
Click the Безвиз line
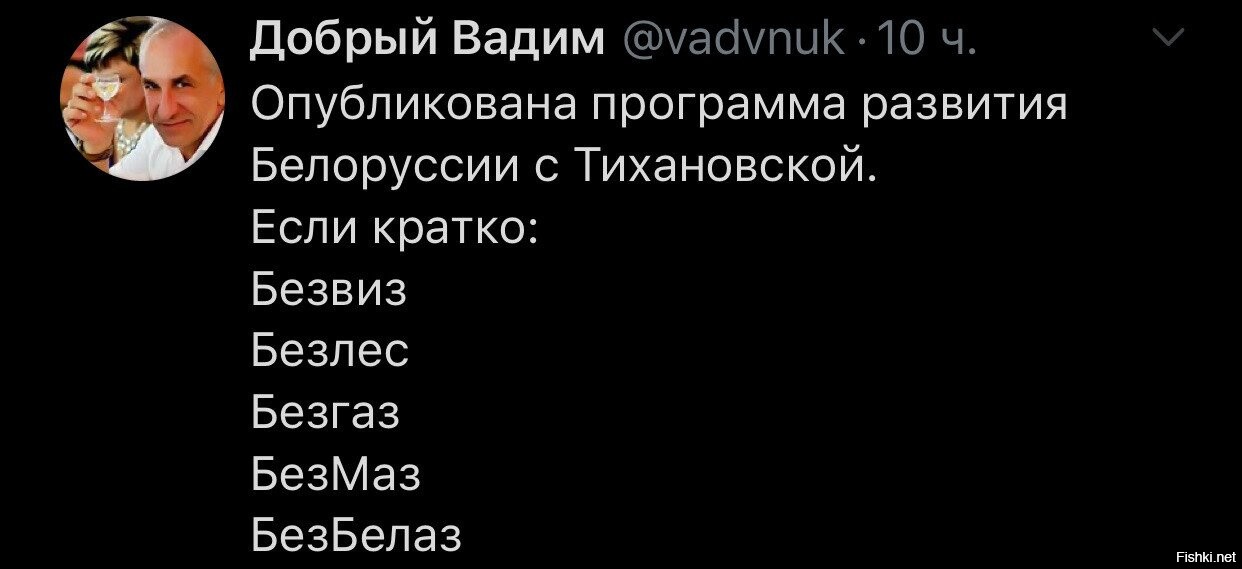pos(329,289)
